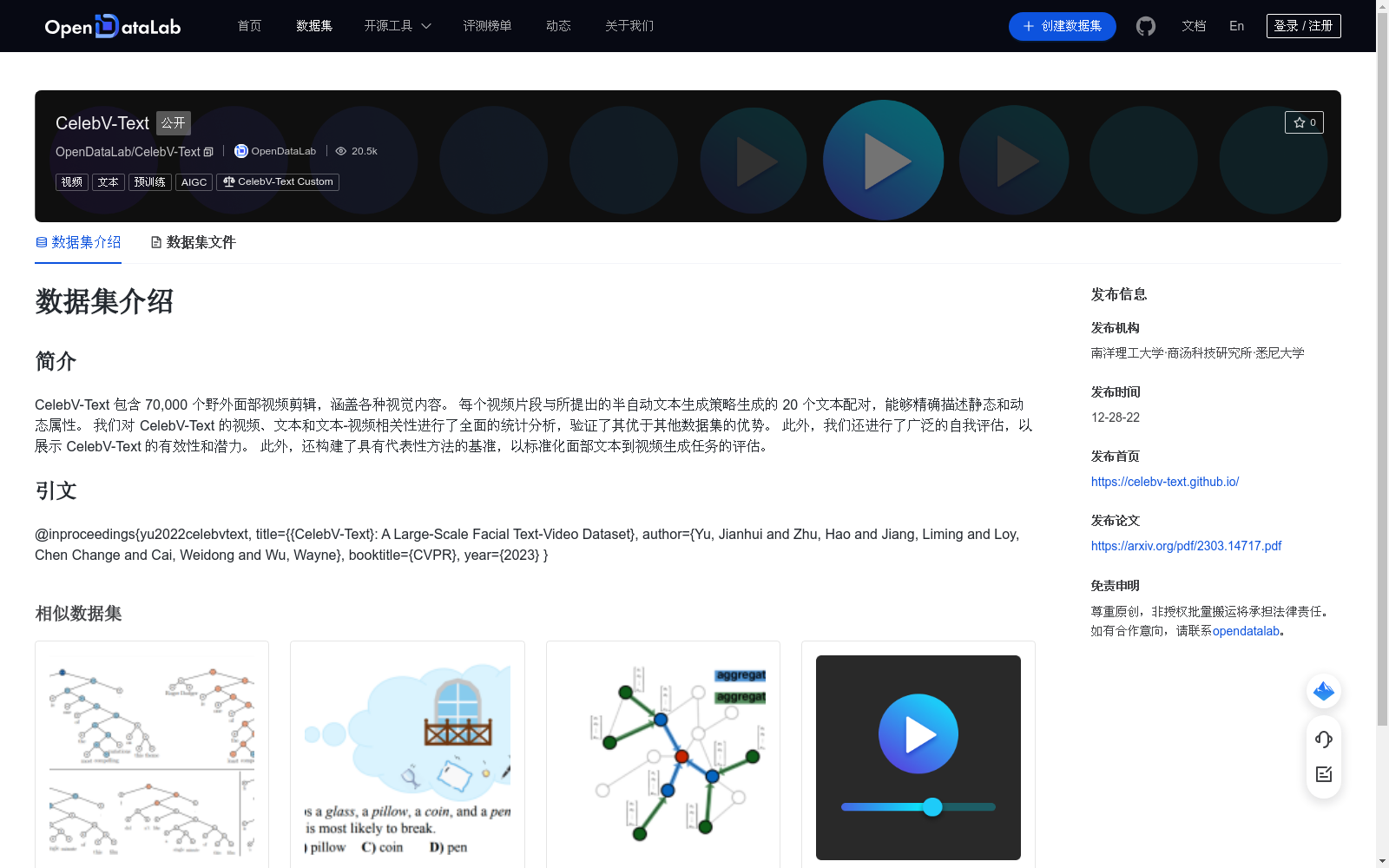The image size is (1389, 868).
Task: Click slider knob on video dataset card
Action: [x=932, y=806]
